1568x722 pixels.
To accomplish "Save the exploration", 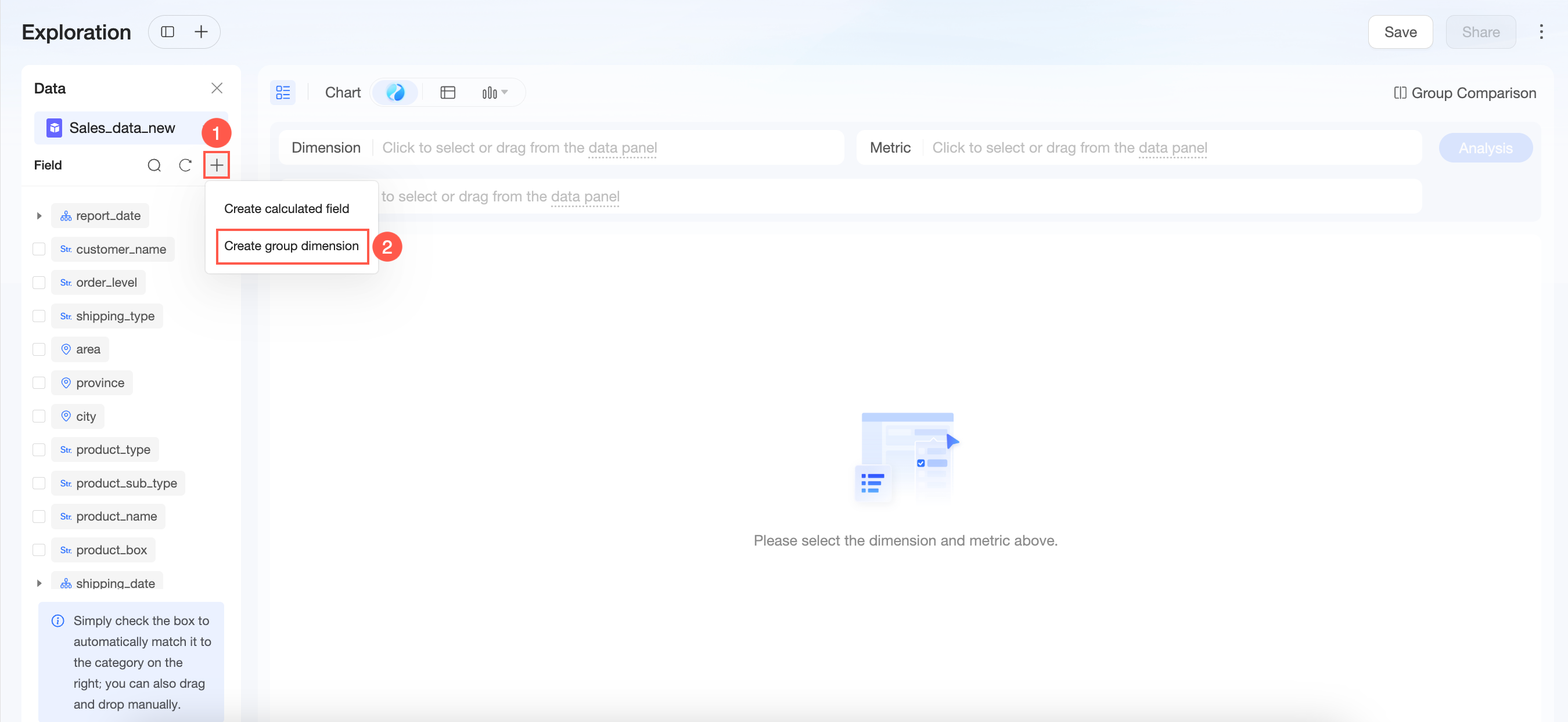I will (x=1400, y=33).
